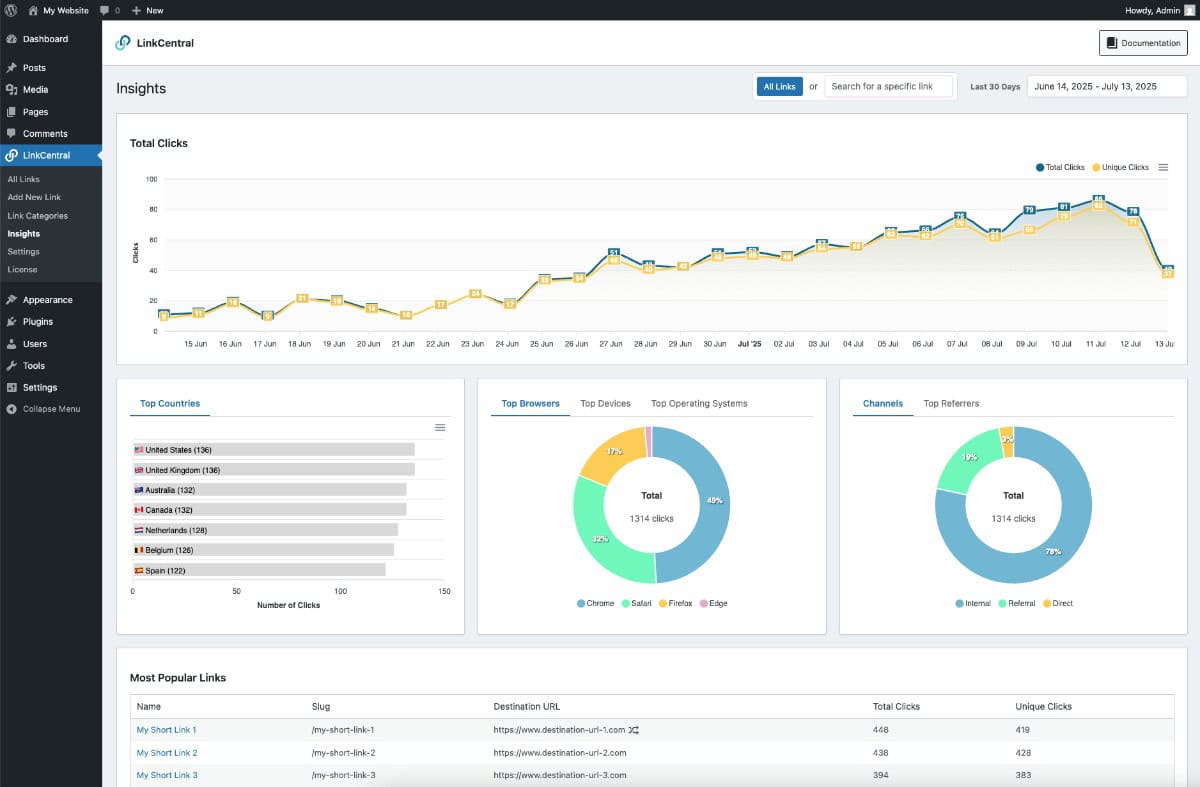This screenshot has width=1200, height=787.
Task: Toggle Unique Clicks series in chart legend
Action: coord(1120,167)
